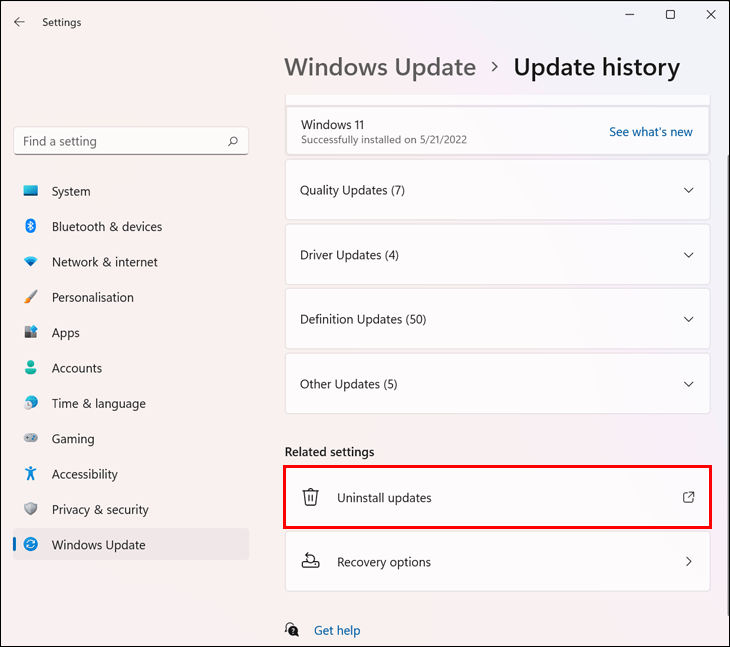Click the Recovery options drive icon
This screenshot has height=647, width=730.
(x=311, y=561)
